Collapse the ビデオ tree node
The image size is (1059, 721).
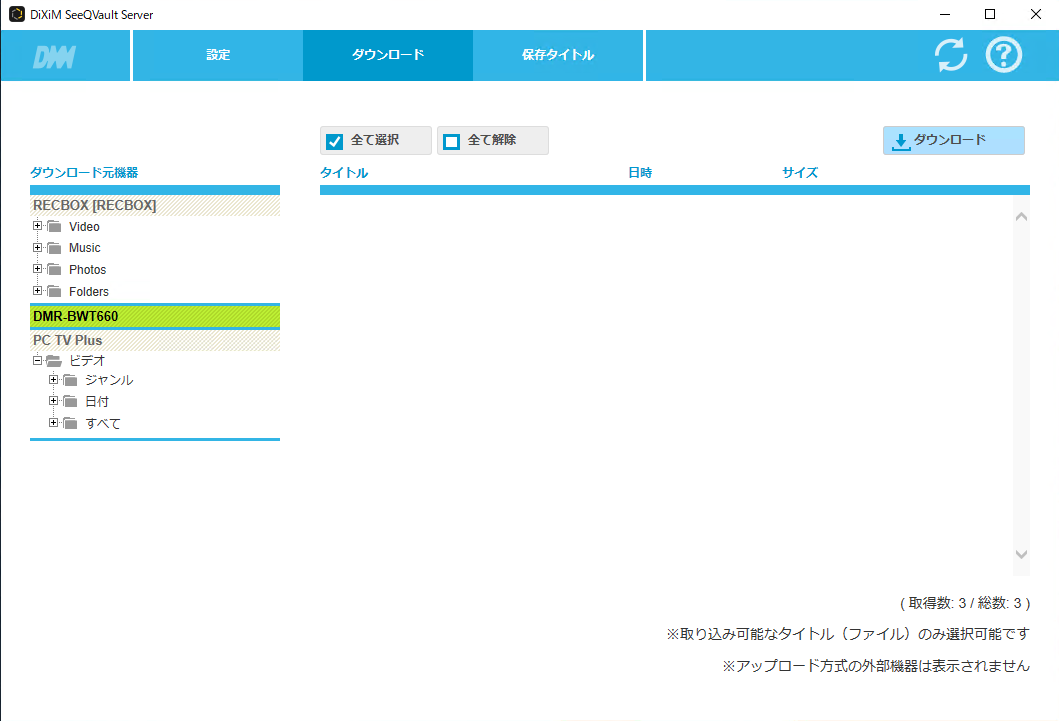[38, 359]
